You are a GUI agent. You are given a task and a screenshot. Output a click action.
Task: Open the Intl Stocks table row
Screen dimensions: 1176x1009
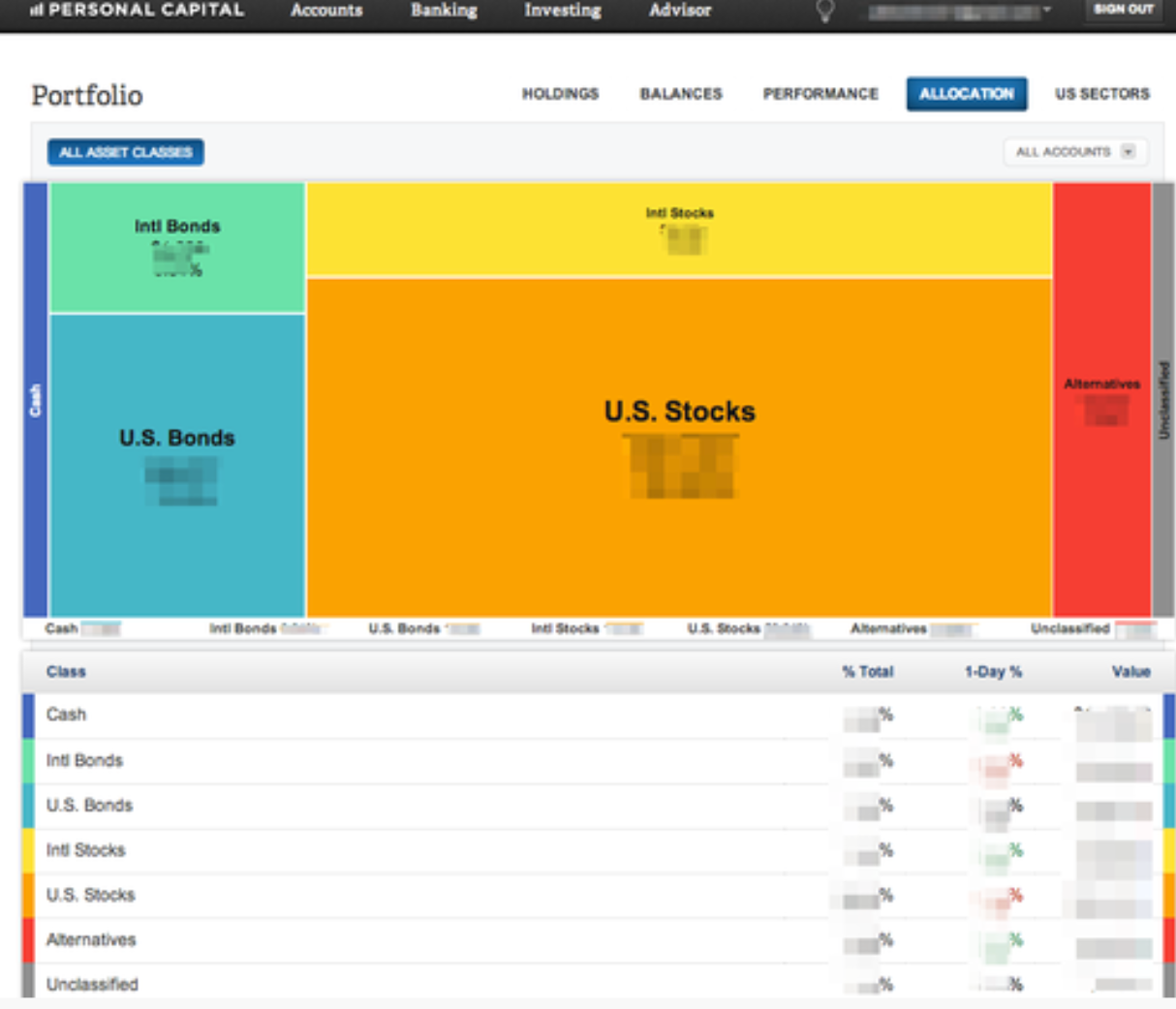pyautogui.click(x=86, y=850)
